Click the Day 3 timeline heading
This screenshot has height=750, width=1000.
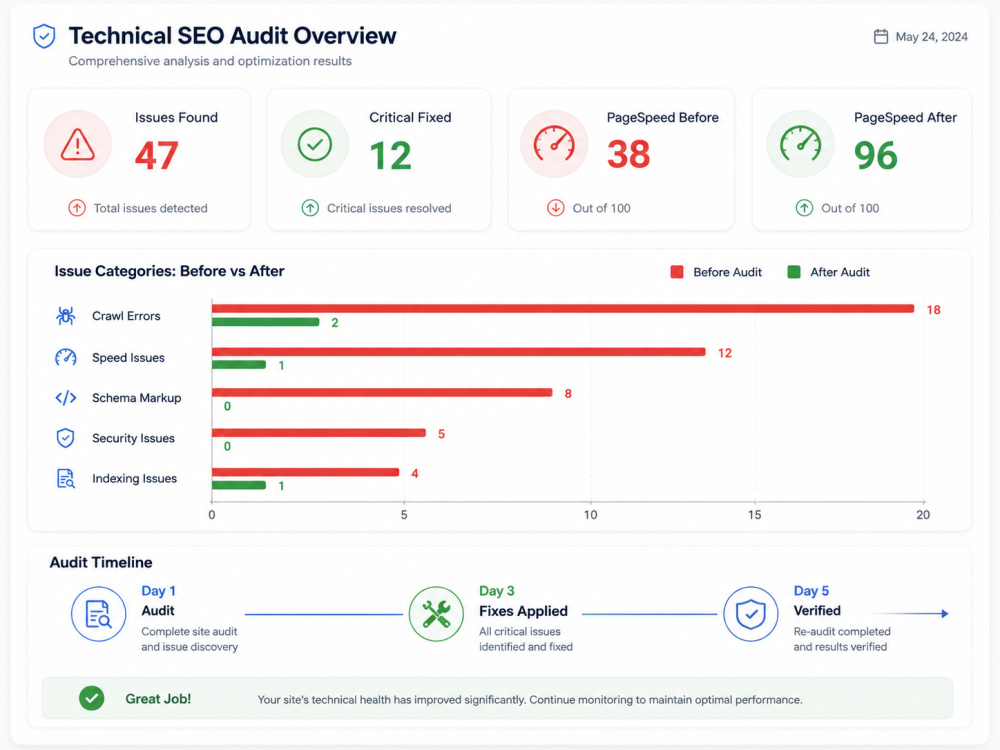pyautogui.click(x=497, y=591)
